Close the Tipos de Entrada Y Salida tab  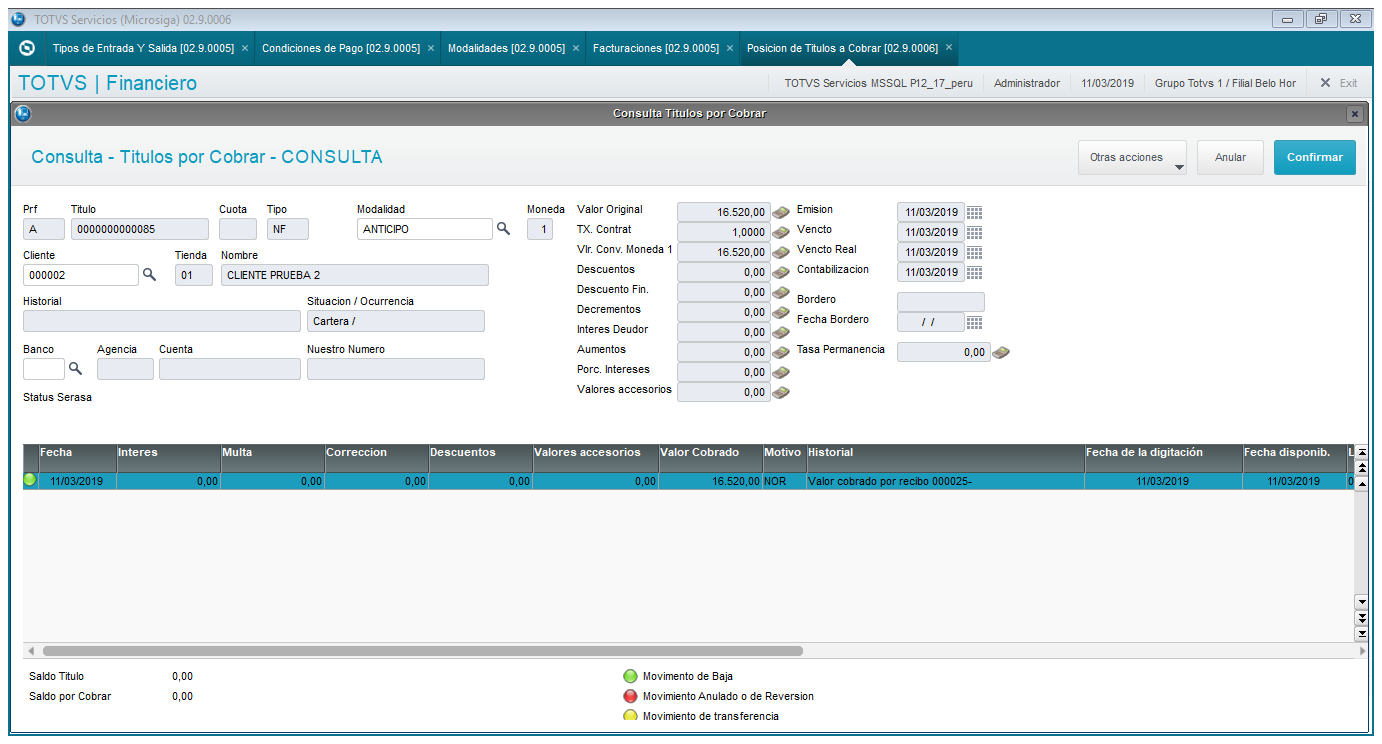245,48
